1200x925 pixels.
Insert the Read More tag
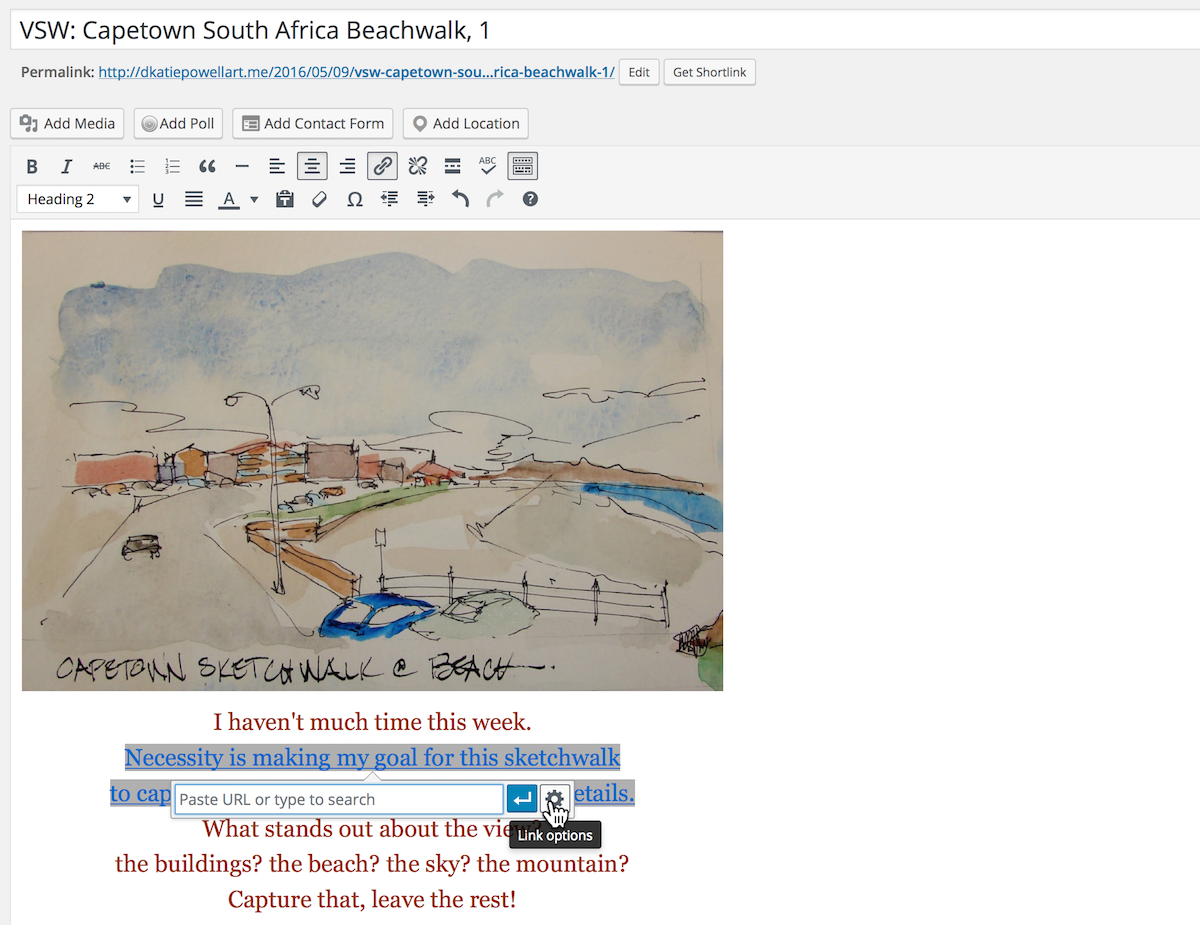(452, 166)
